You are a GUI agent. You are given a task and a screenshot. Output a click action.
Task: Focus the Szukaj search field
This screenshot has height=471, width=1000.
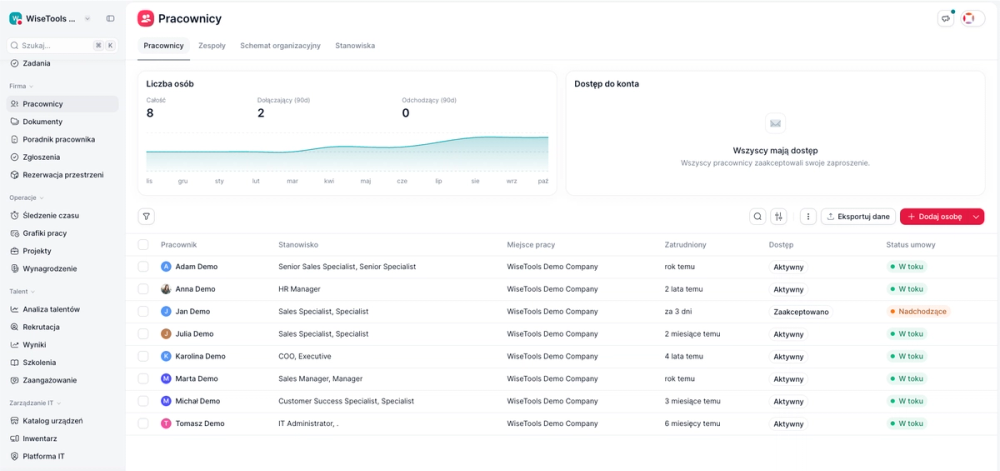point(62,46)
